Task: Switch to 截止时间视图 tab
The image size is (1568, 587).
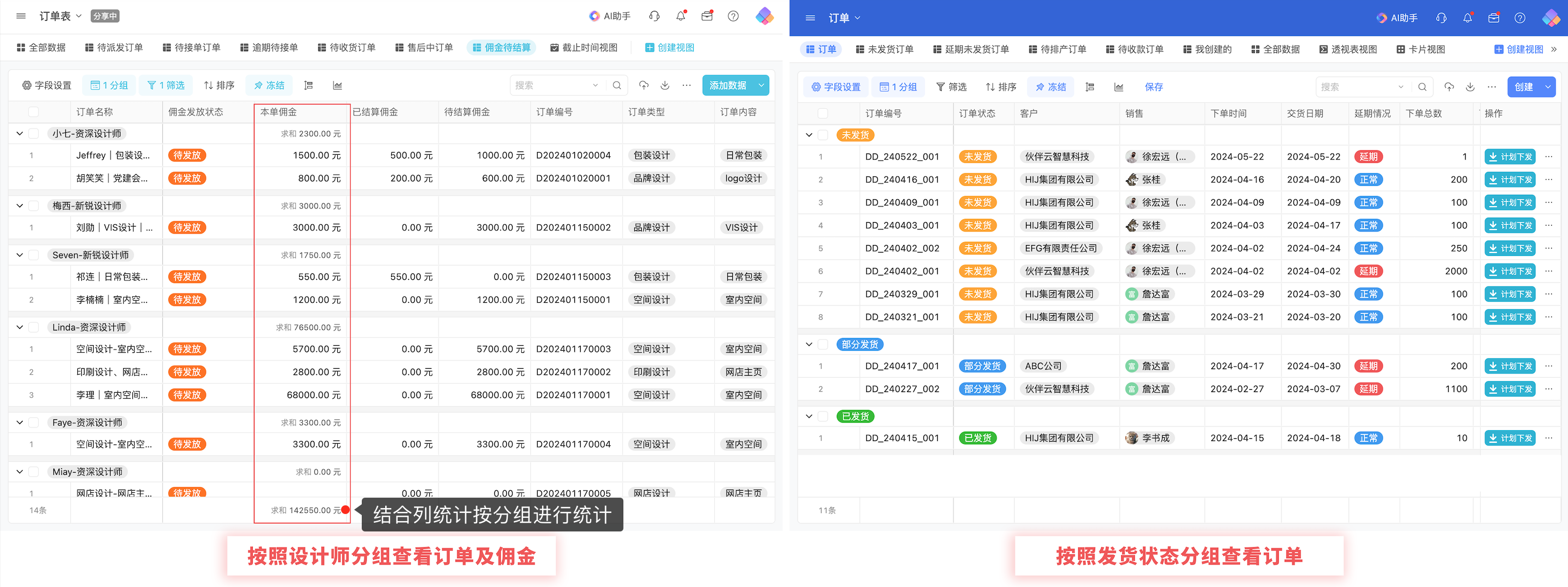Action: tap(584, 47)
